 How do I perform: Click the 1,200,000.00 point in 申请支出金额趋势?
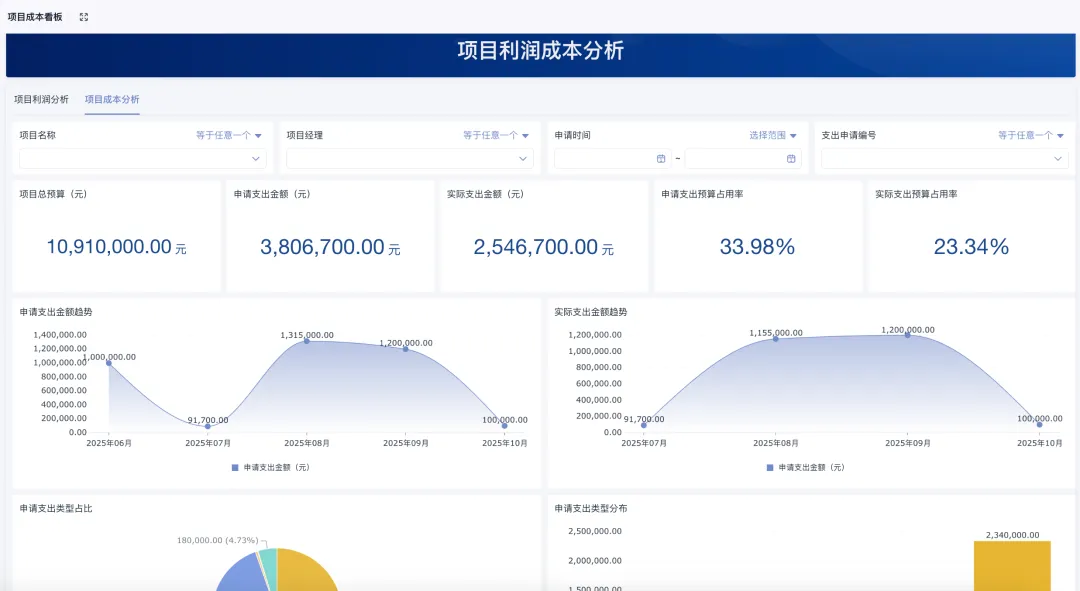[406, 349]
